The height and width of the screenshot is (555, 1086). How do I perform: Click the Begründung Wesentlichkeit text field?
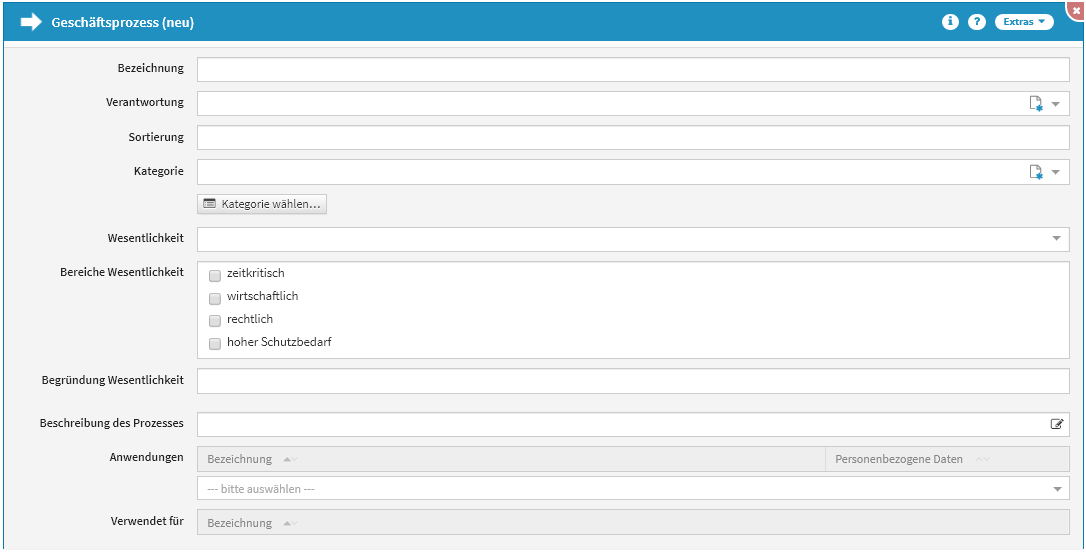pos(633,381)
